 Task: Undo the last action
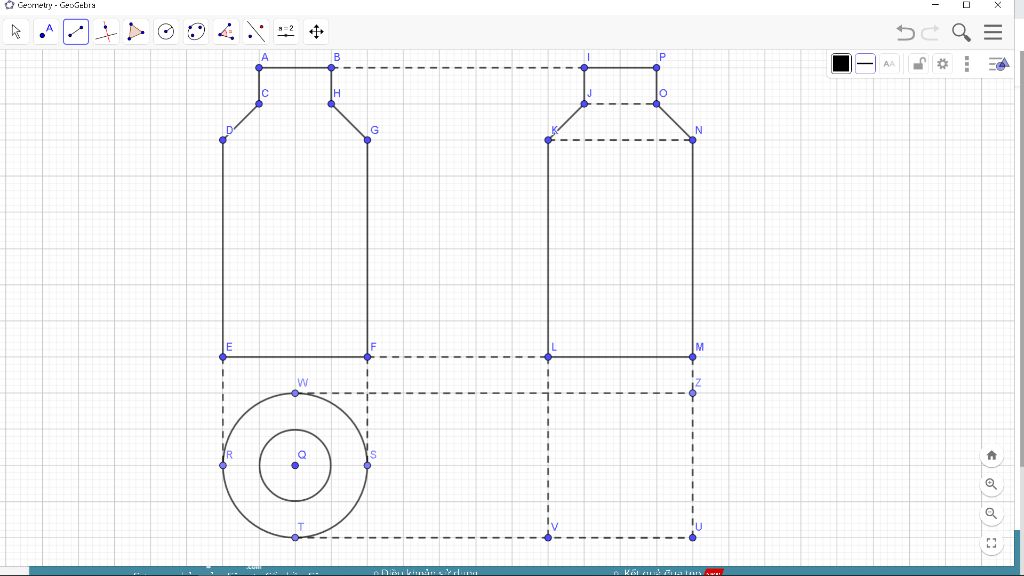point(905,32)
